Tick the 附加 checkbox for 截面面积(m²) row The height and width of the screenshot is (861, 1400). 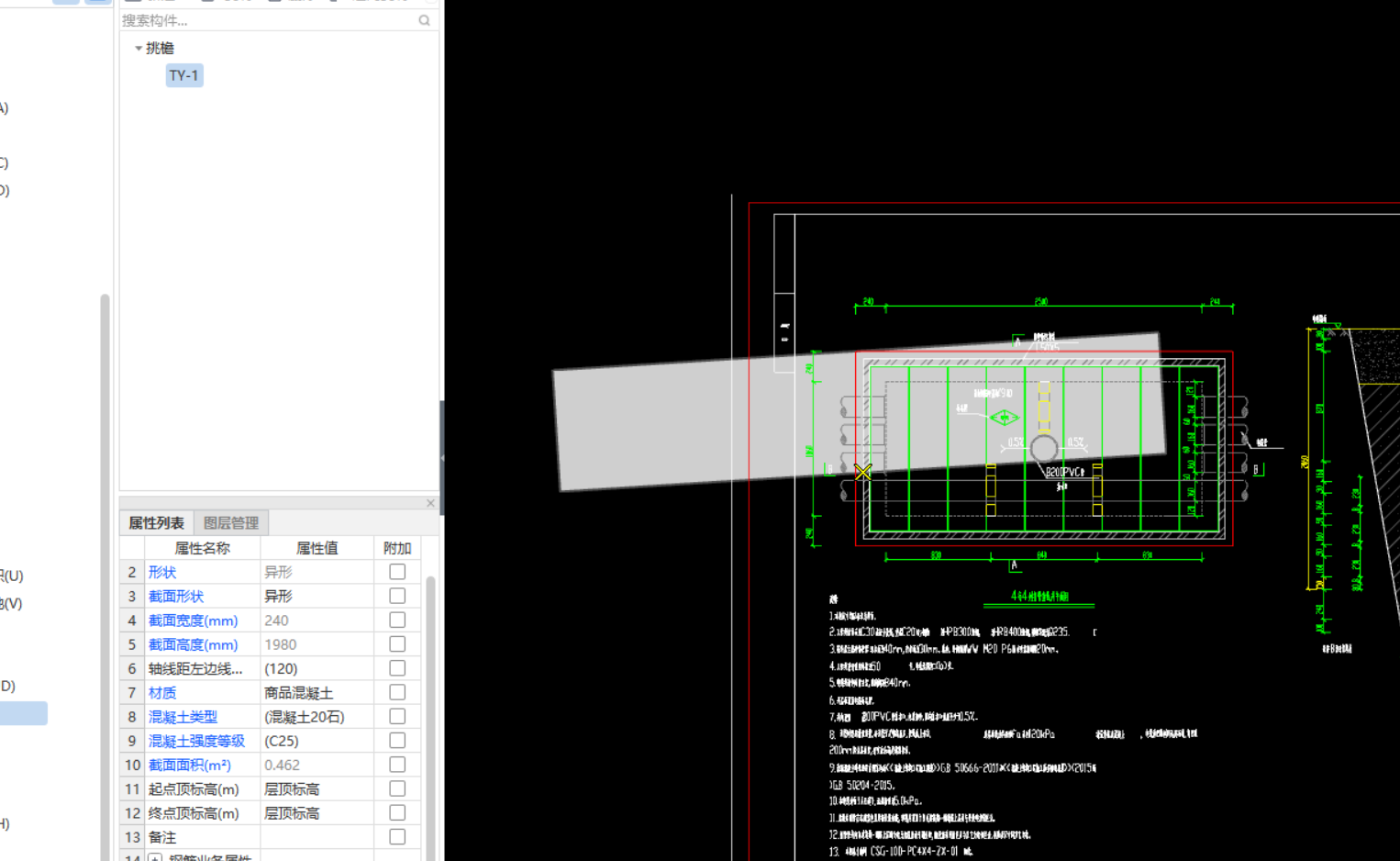pos(397,765)
